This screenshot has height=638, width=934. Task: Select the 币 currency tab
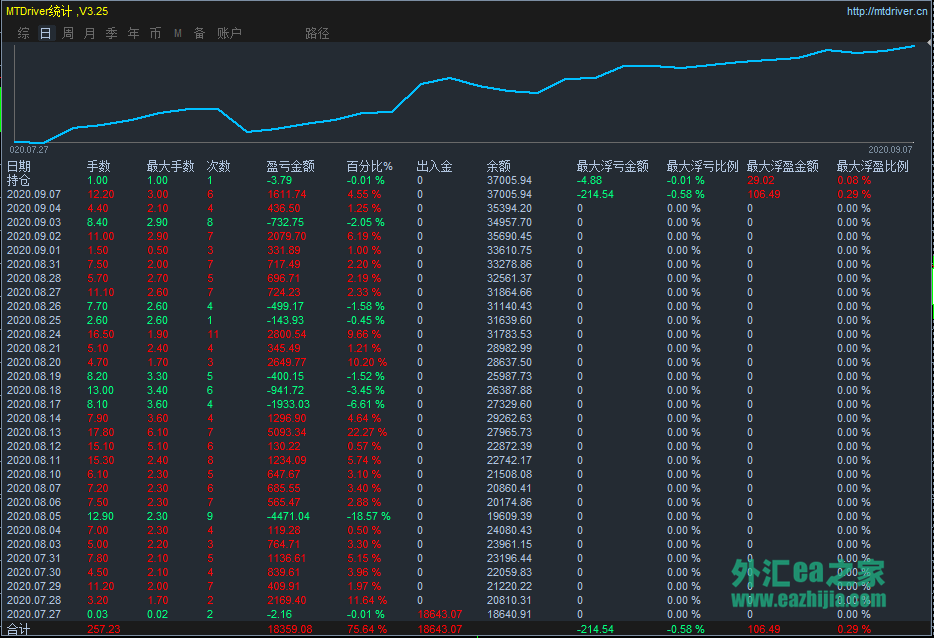point(155,33)
